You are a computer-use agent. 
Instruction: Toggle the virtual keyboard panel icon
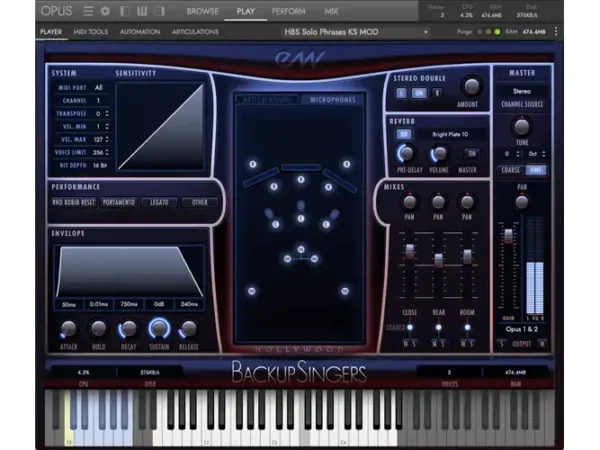(x=142, y=11)
